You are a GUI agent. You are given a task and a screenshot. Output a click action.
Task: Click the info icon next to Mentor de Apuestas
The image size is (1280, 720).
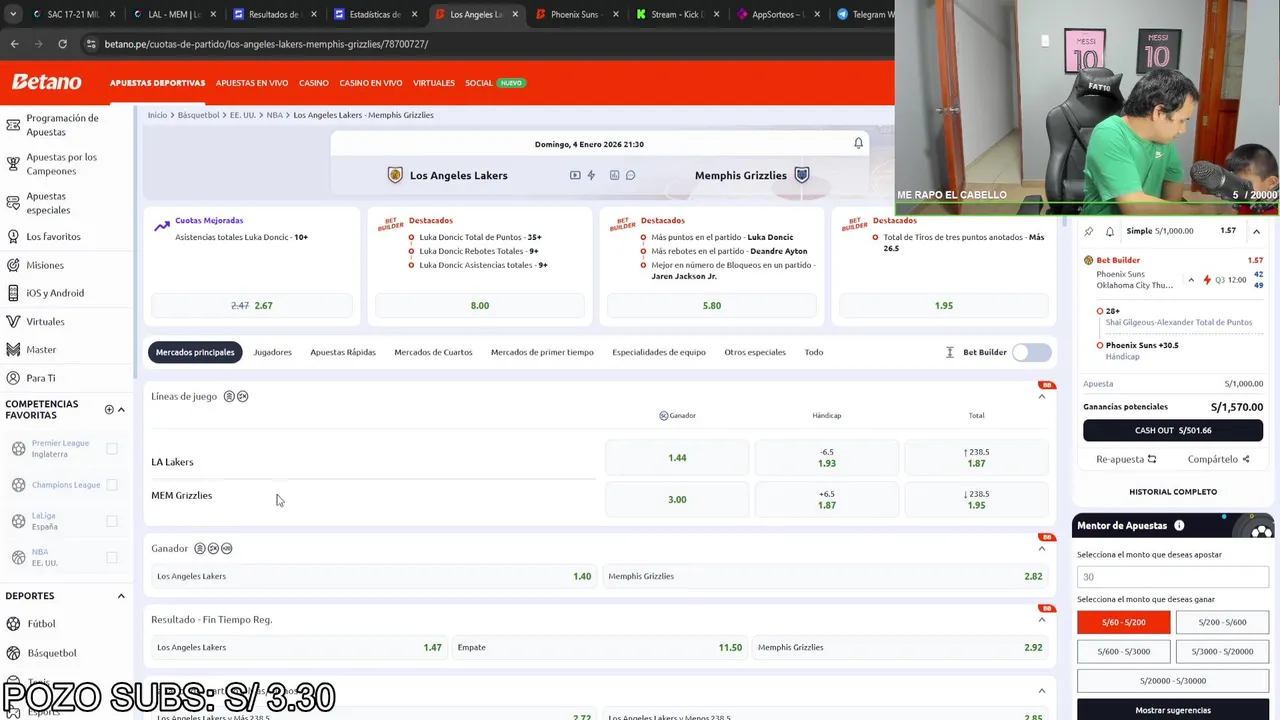pyautogui.click(x=1179, y=525)
